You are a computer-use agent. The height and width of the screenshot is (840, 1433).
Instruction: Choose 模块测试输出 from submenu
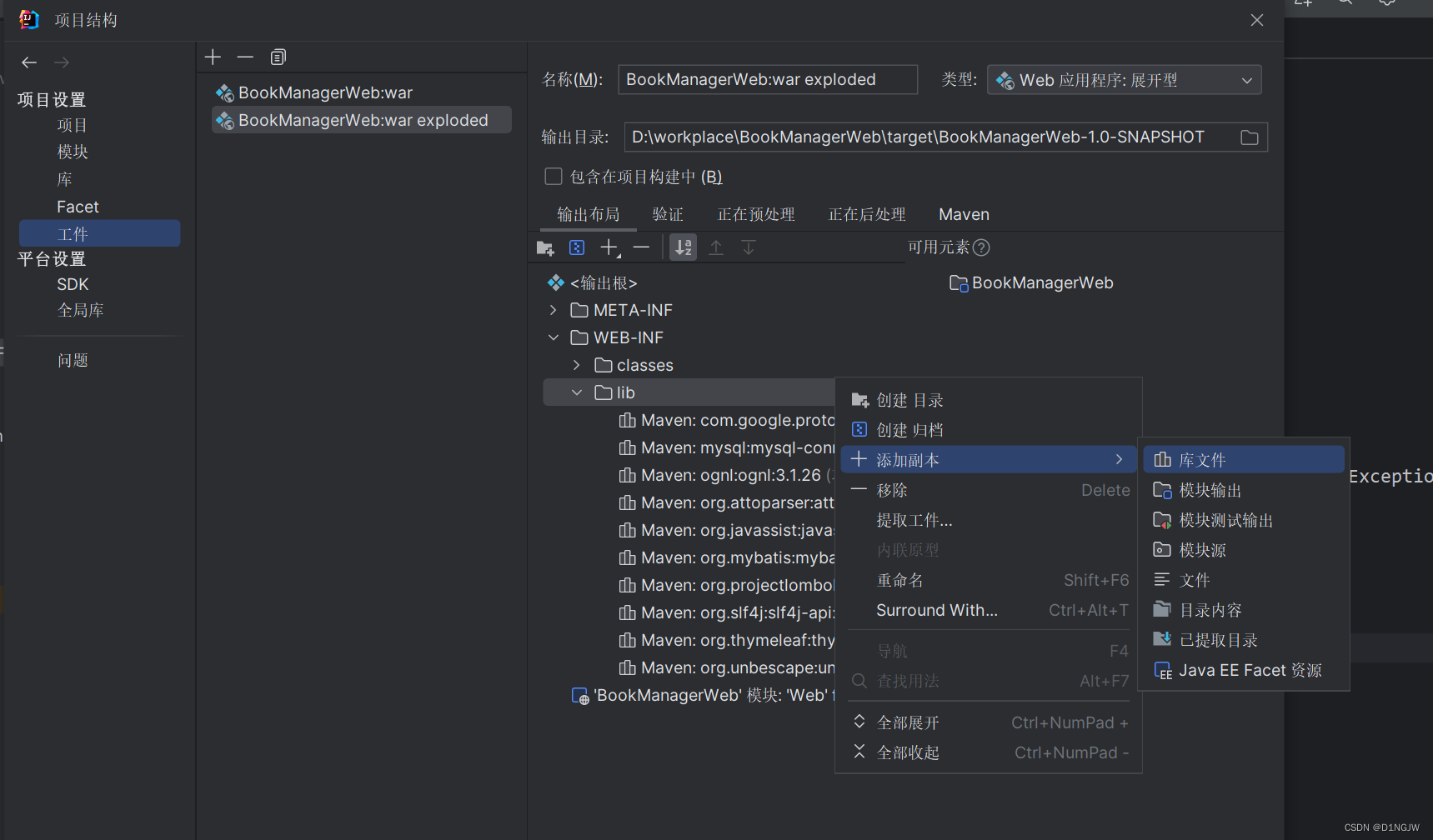coord(1244,521)
